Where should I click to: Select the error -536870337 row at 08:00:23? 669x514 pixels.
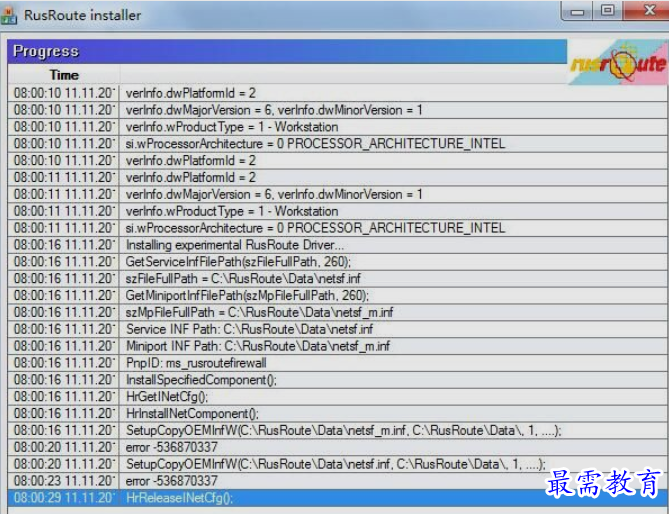pyautogui.click(x=337, y=481)
